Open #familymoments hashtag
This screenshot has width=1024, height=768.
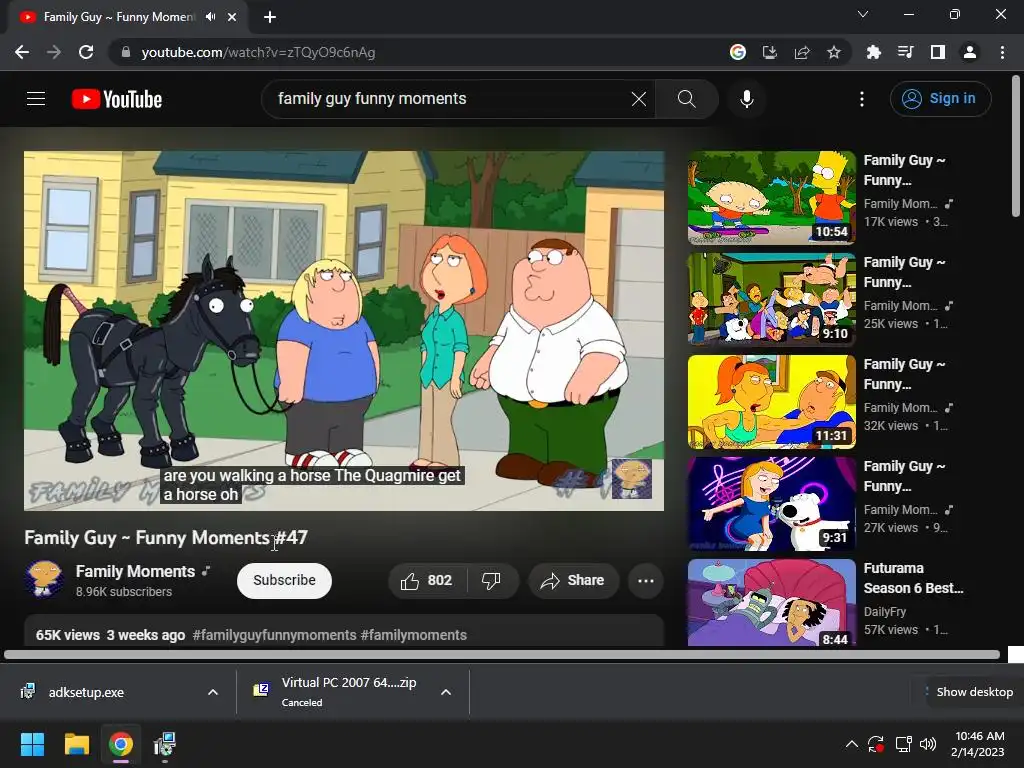pos(413,635)
